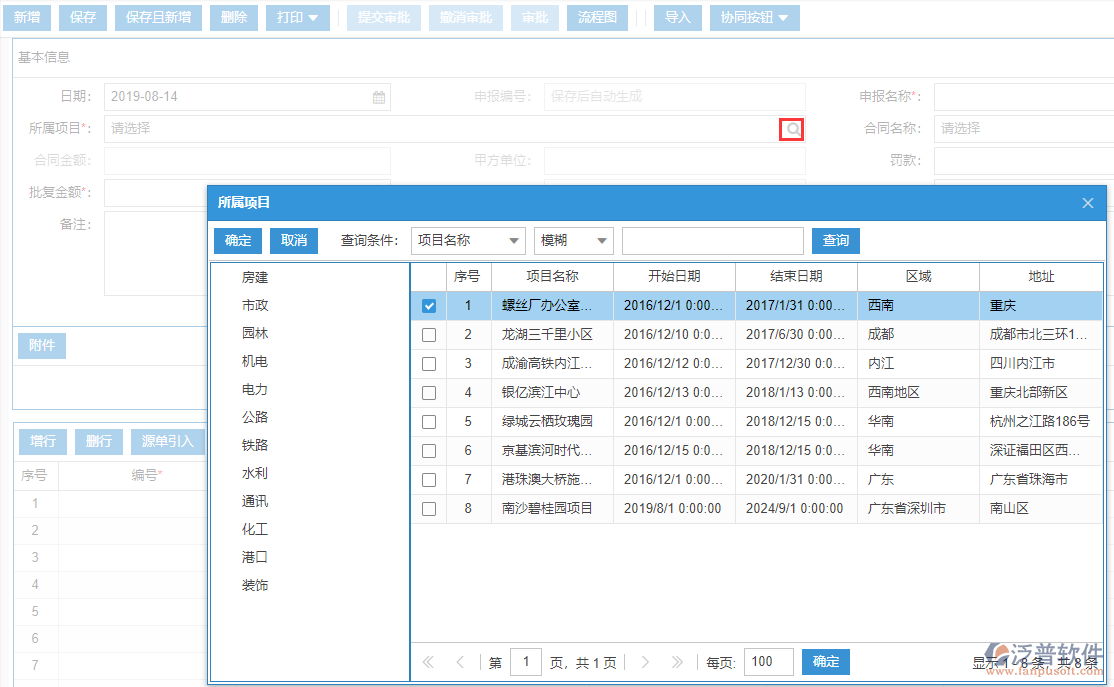Open the 模糊 match condition dropdown
This screenshot has width=1114, height=687.
(x=572, y=240)
